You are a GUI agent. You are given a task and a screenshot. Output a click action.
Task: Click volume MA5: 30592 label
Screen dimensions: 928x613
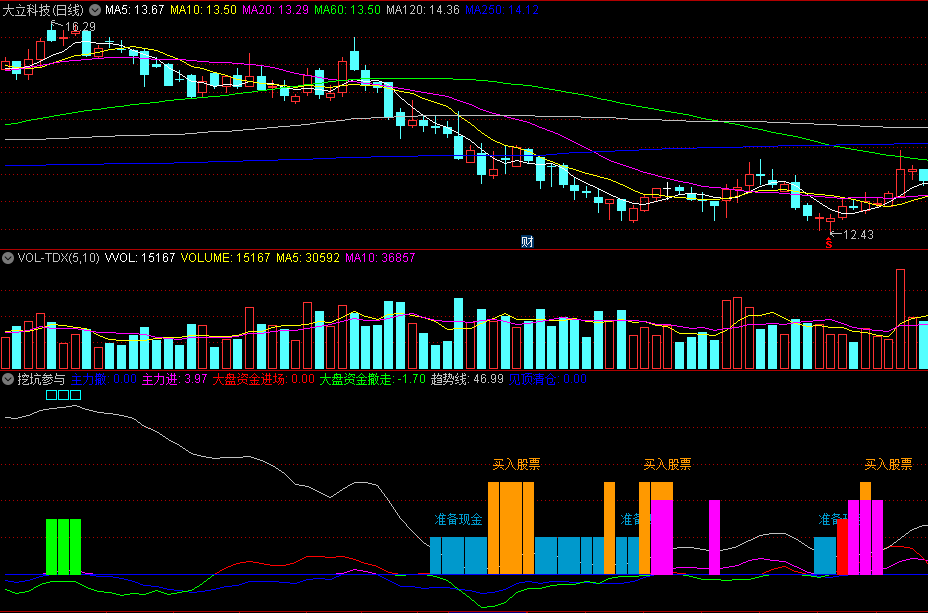[308, 258]
